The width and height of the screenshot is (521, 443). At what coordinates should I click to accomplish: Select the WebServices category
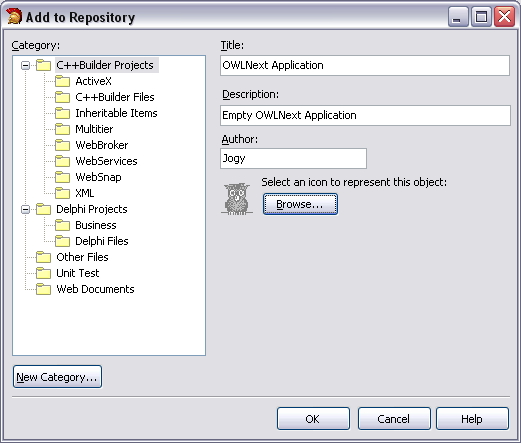pos(106,161)
